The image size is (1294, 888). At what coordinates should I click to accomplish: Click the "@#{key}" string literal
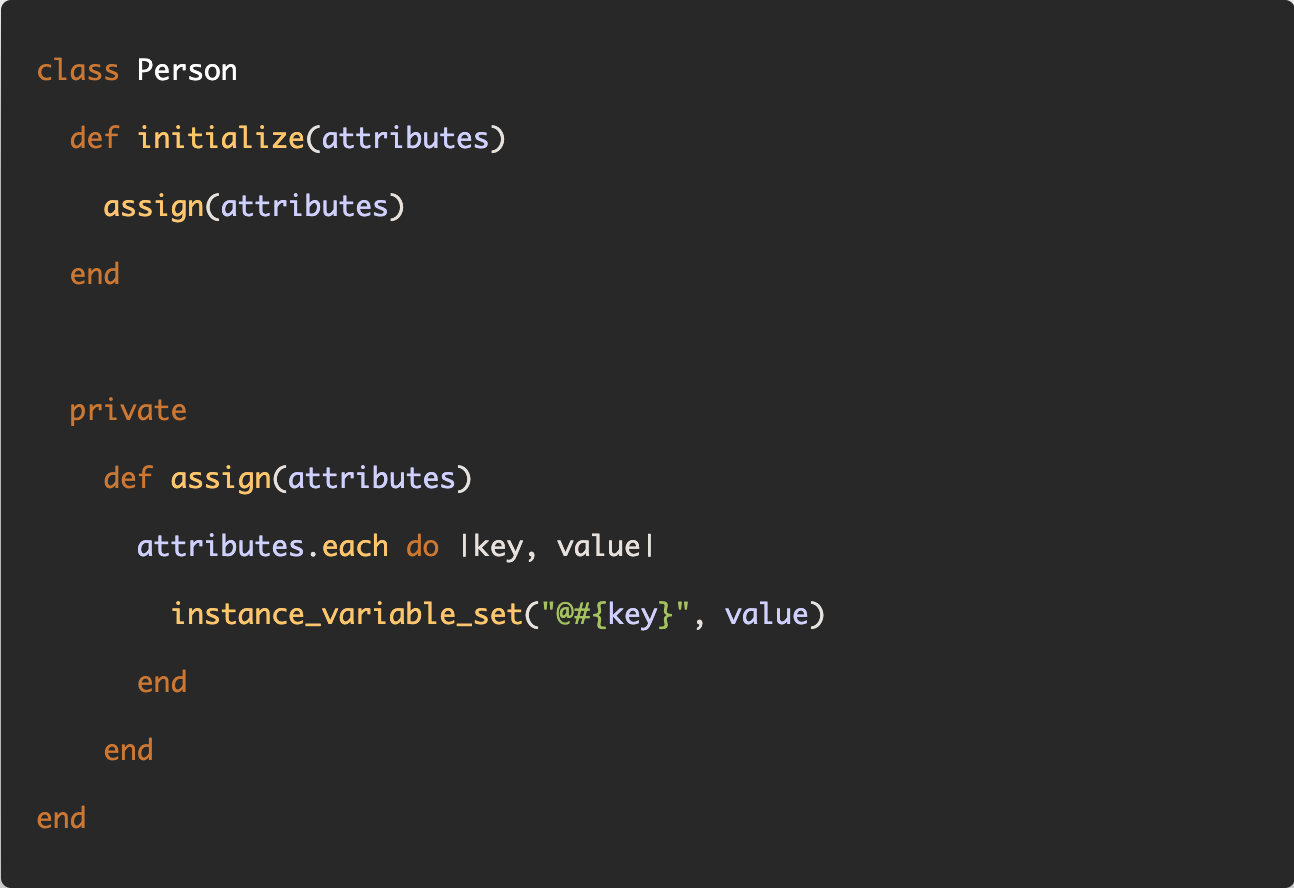[615, 614]
